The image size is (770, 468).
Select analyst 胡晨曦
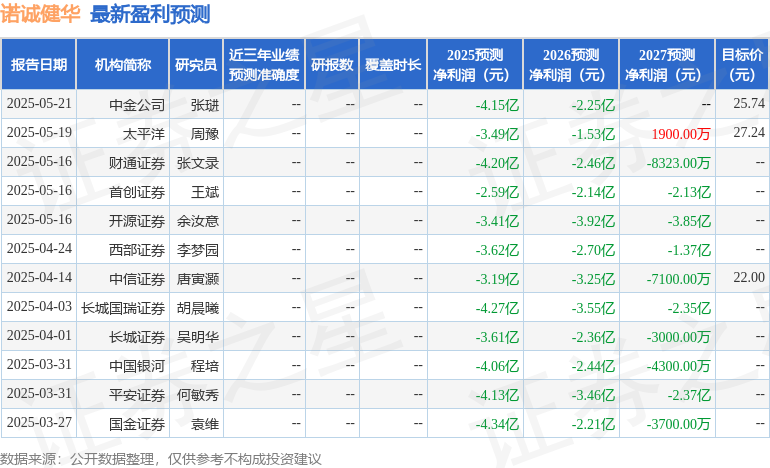[198, 307]
